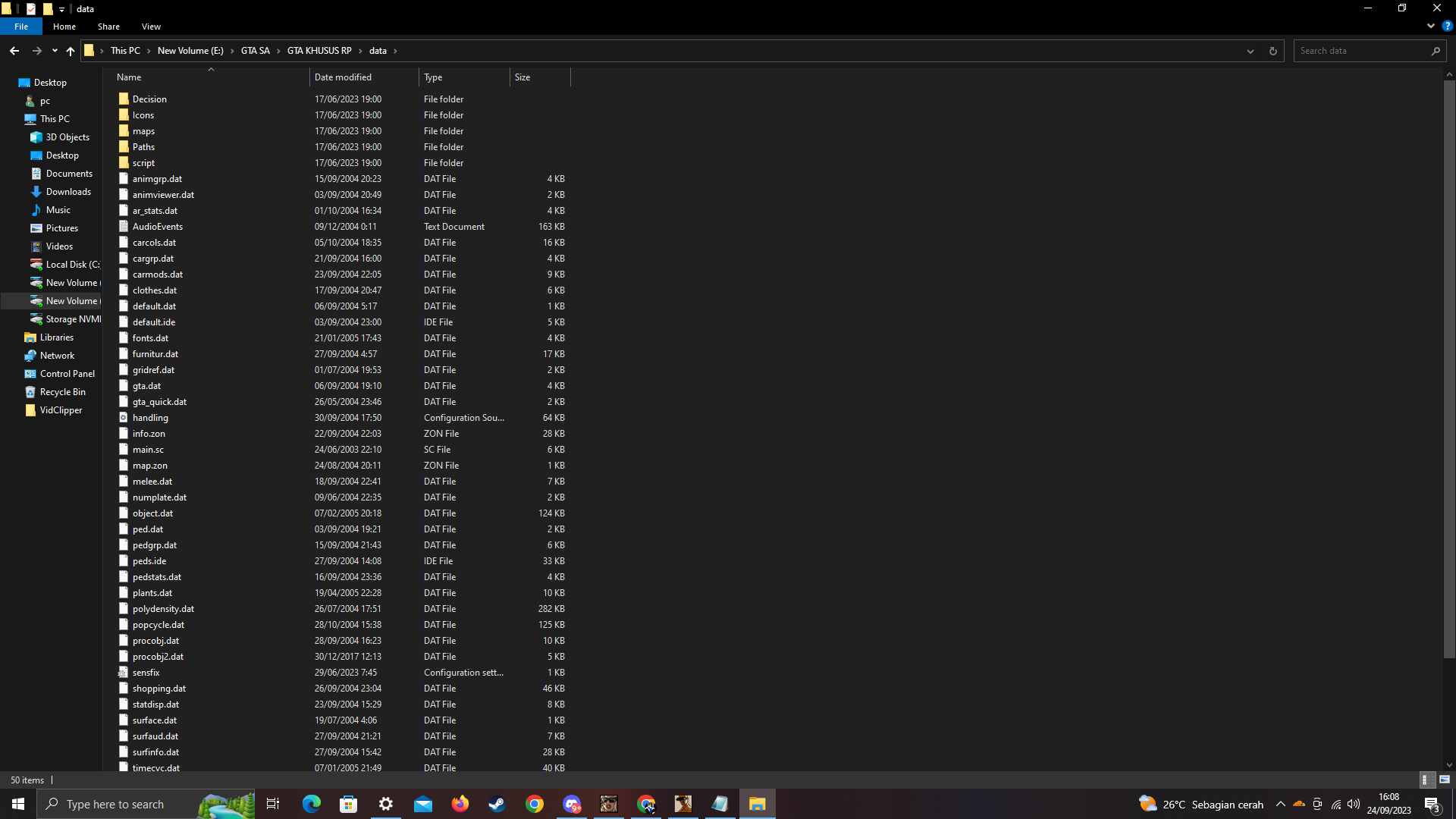Click the vertical scrollbar down arrow
The height and width of the screenshot is (819, 1456).
(1449, 765)
